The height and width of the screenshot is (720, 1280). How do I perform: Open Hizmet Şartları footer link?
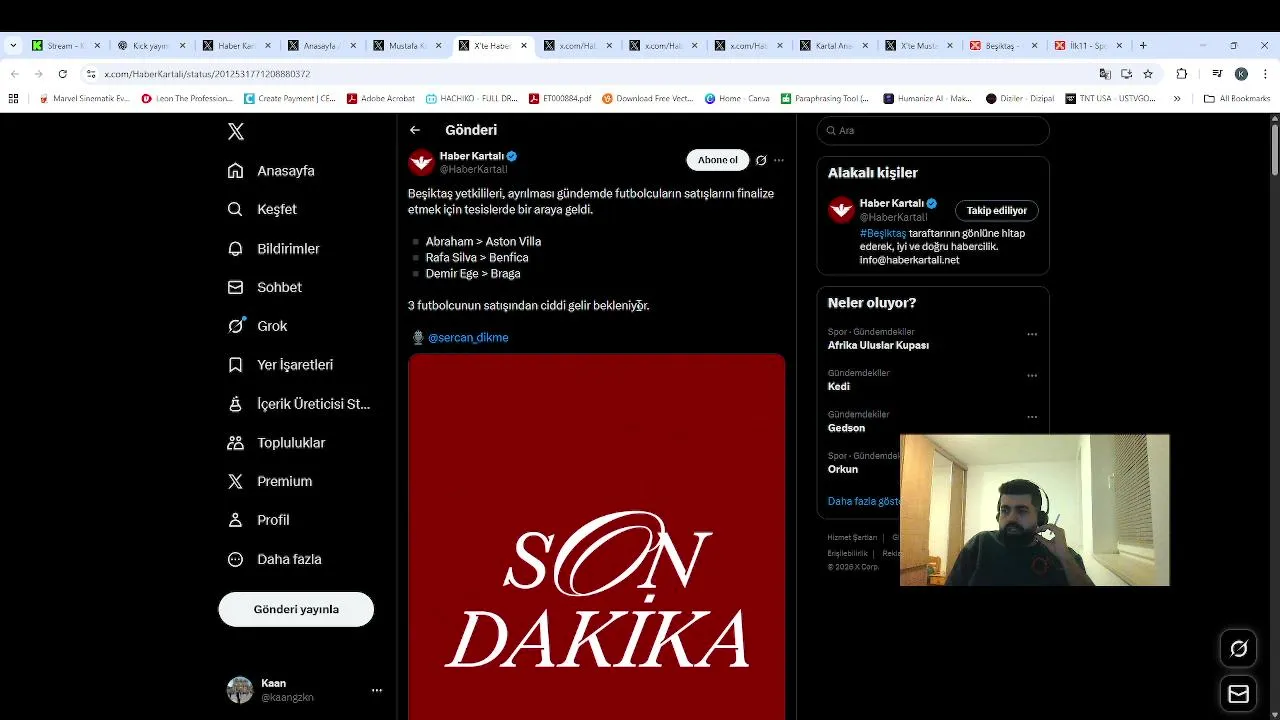coord(852,538)
